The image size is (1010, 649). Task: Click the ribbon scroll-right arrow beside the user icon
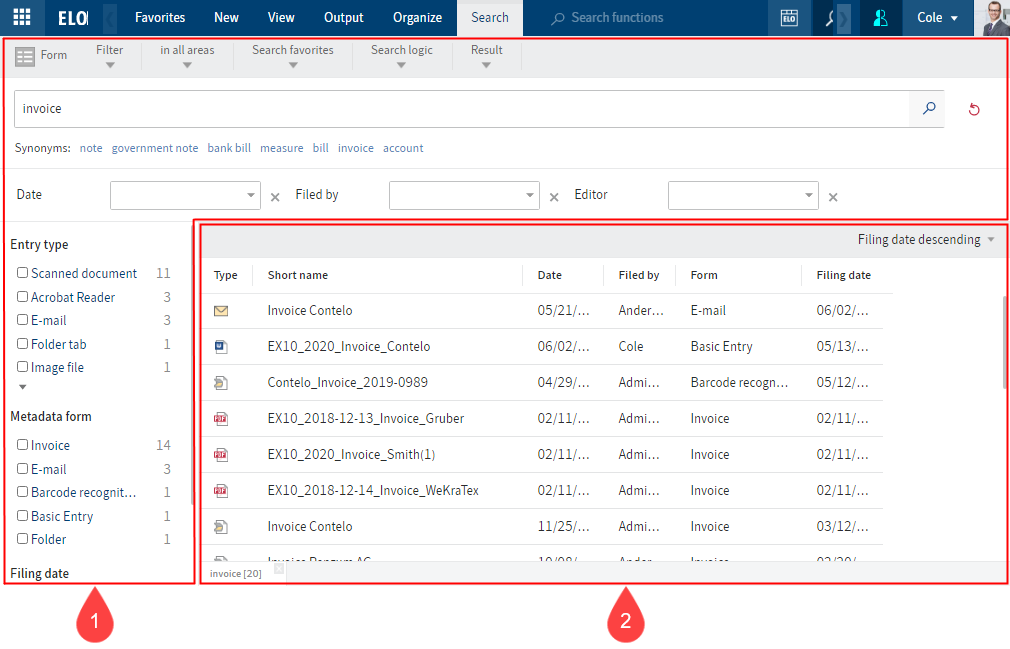tap(843, 18)
